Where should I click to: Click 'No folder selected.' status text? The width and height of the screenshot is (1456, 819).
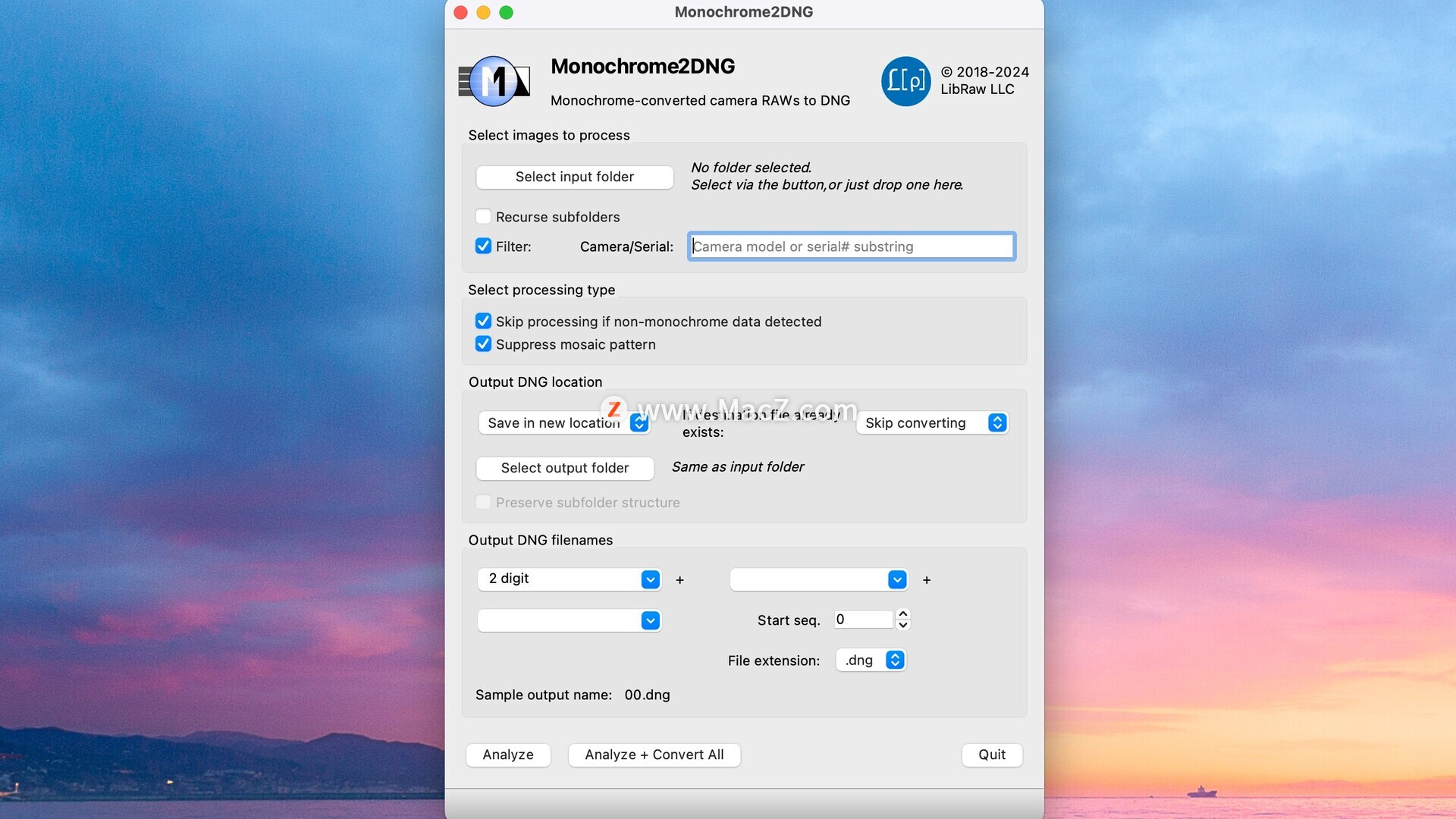[752, 168]
